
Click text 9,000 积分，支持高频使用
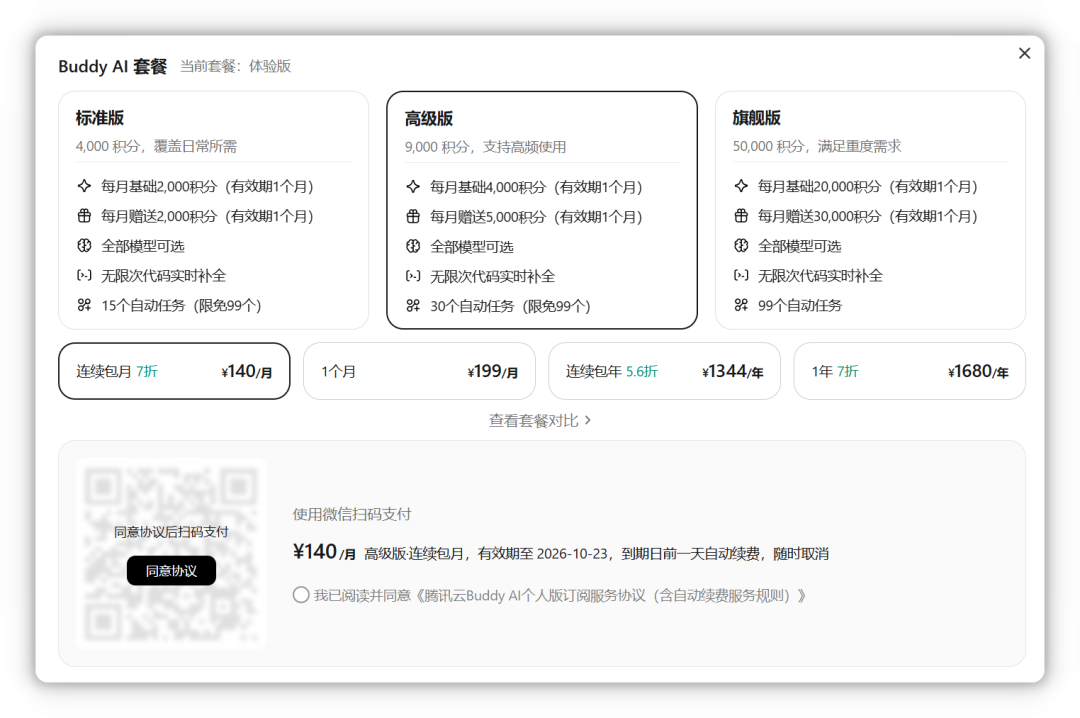click(486, 147)
